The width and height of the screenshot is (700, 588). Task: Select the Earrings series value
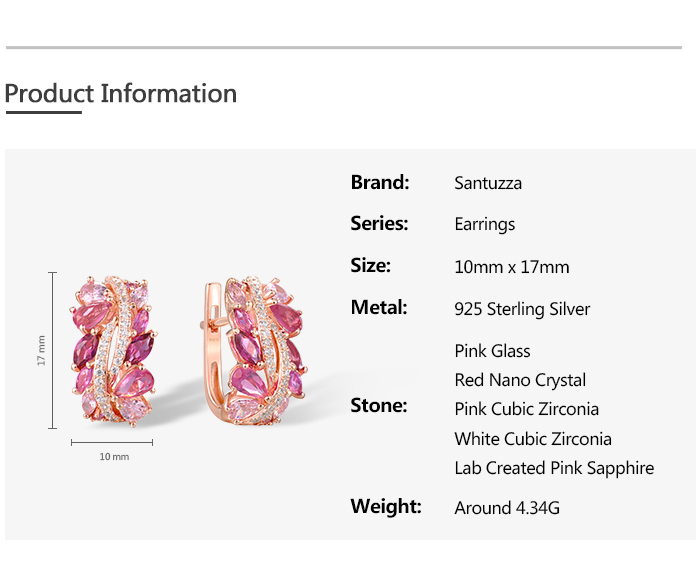pyautogui.click(x=484, y=225)
